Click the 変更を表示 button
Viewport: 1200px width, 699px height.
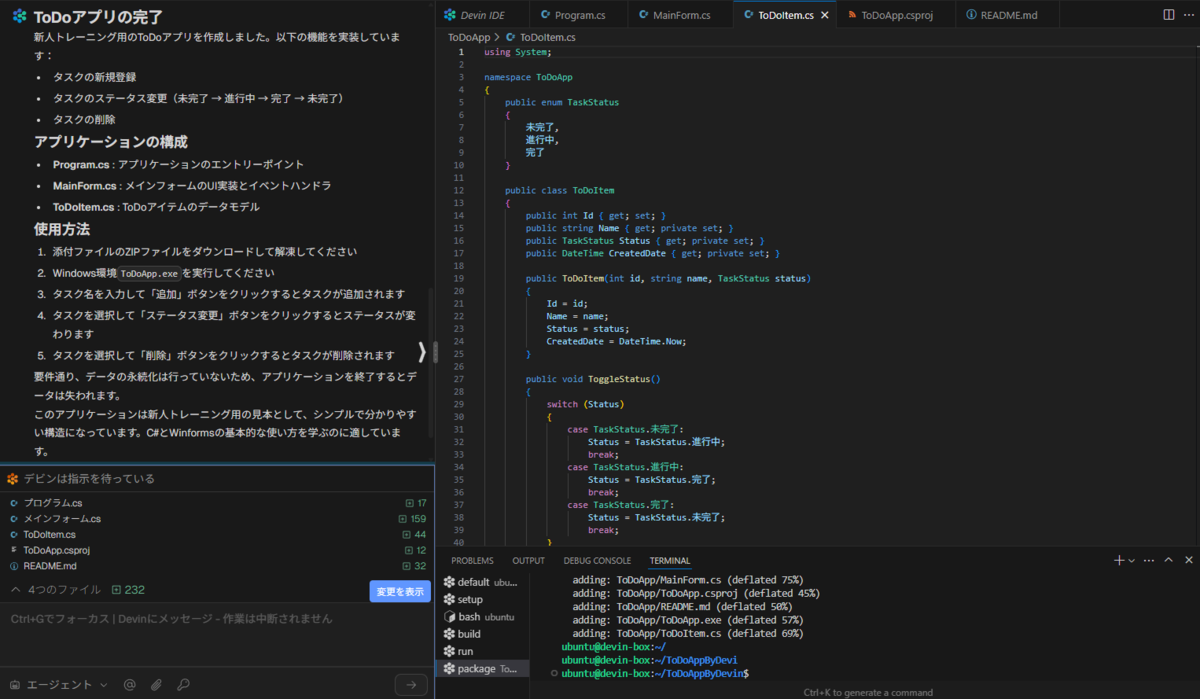400,591
